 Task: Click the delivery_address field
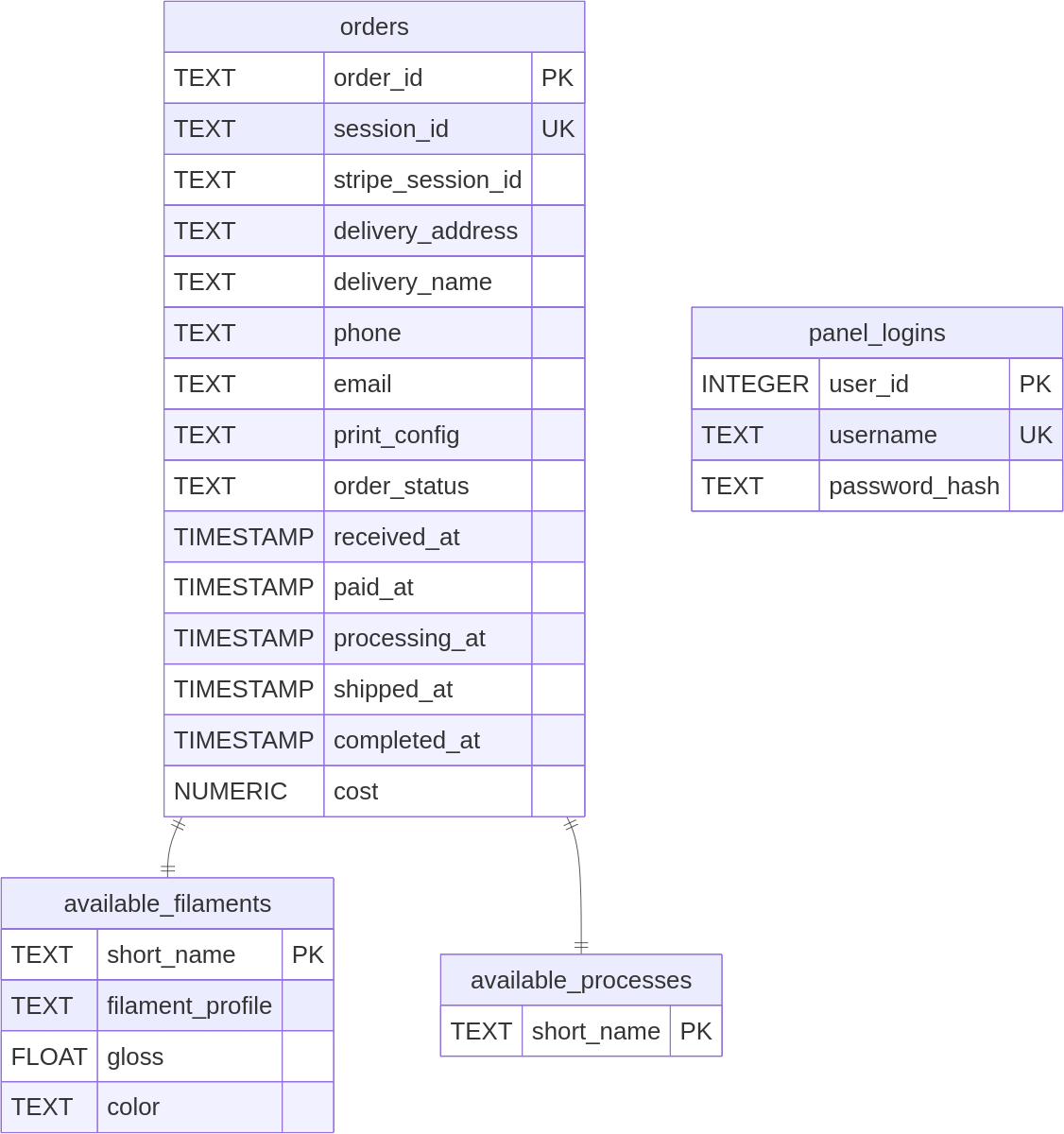click(425, 231)
